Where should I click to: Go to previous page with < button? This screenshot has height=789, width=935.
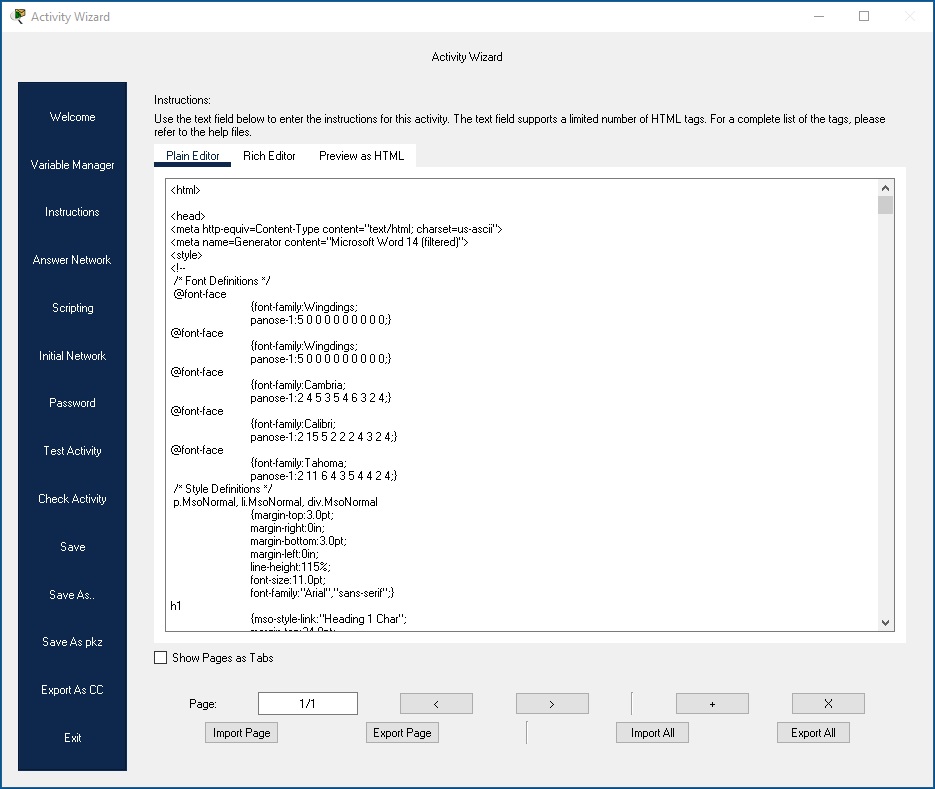(x=436, y=704)
